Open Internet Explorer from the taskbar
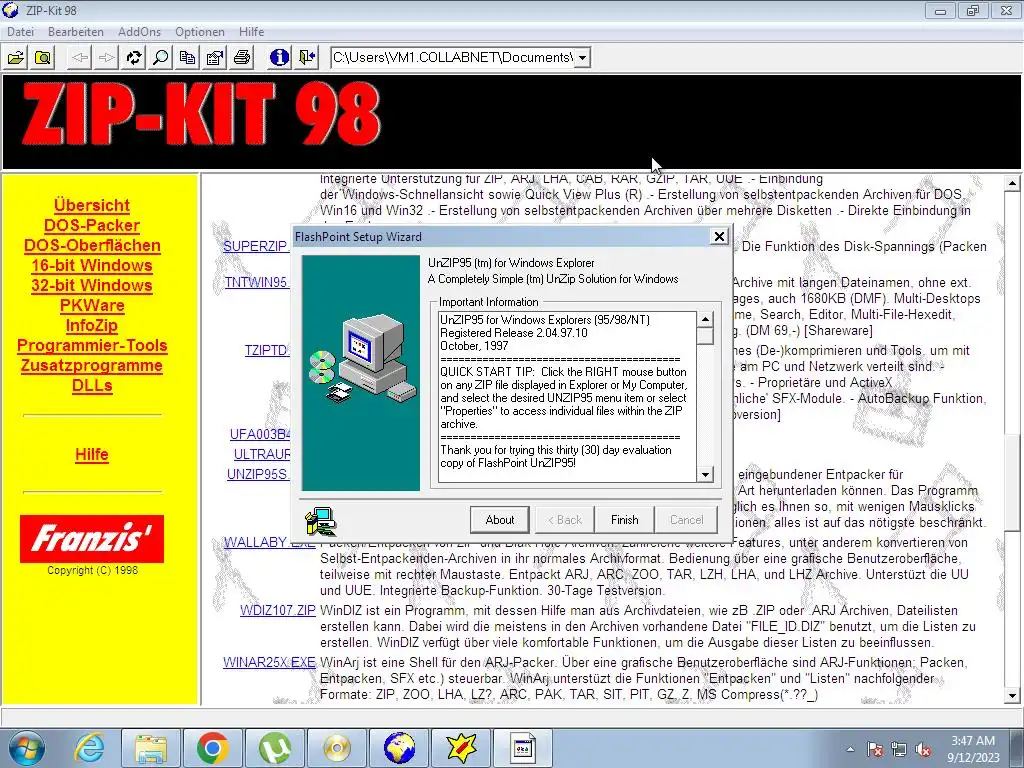This screenshot has width=1024, height=768. (88, 748)
